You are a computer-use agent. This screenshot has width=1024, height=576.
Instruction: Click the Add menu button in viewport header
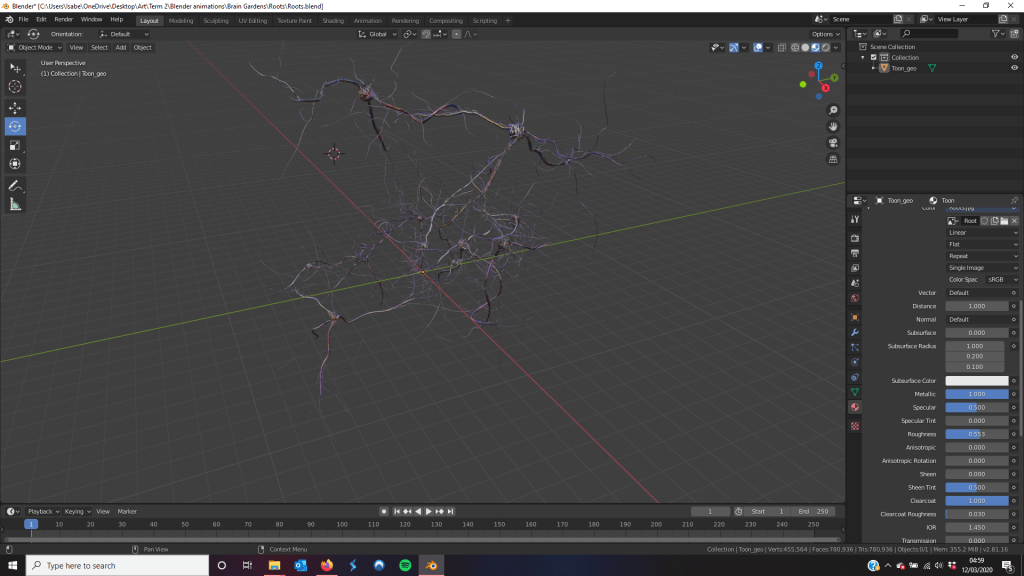(x=121, y=47)
